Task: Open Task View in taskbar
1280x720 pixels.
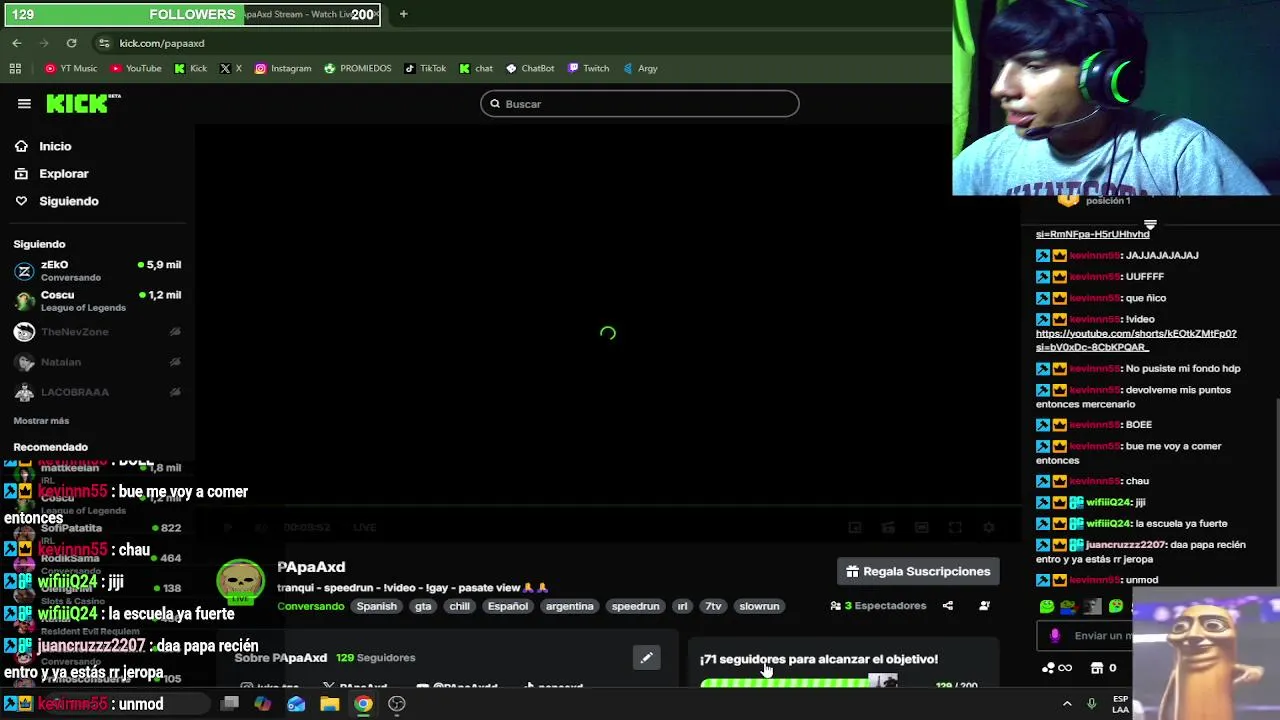Action: [229, 704]
